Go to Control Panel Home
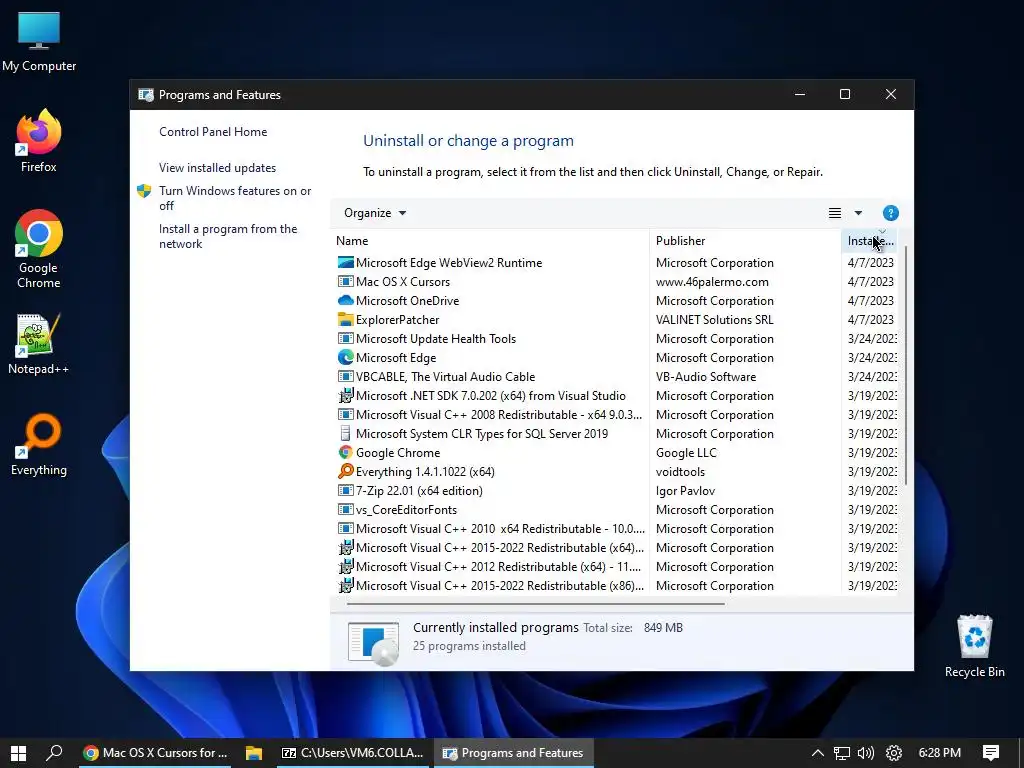Image resolution: width=1024 pixels, height=768 pixels. (x=213, y=132)
